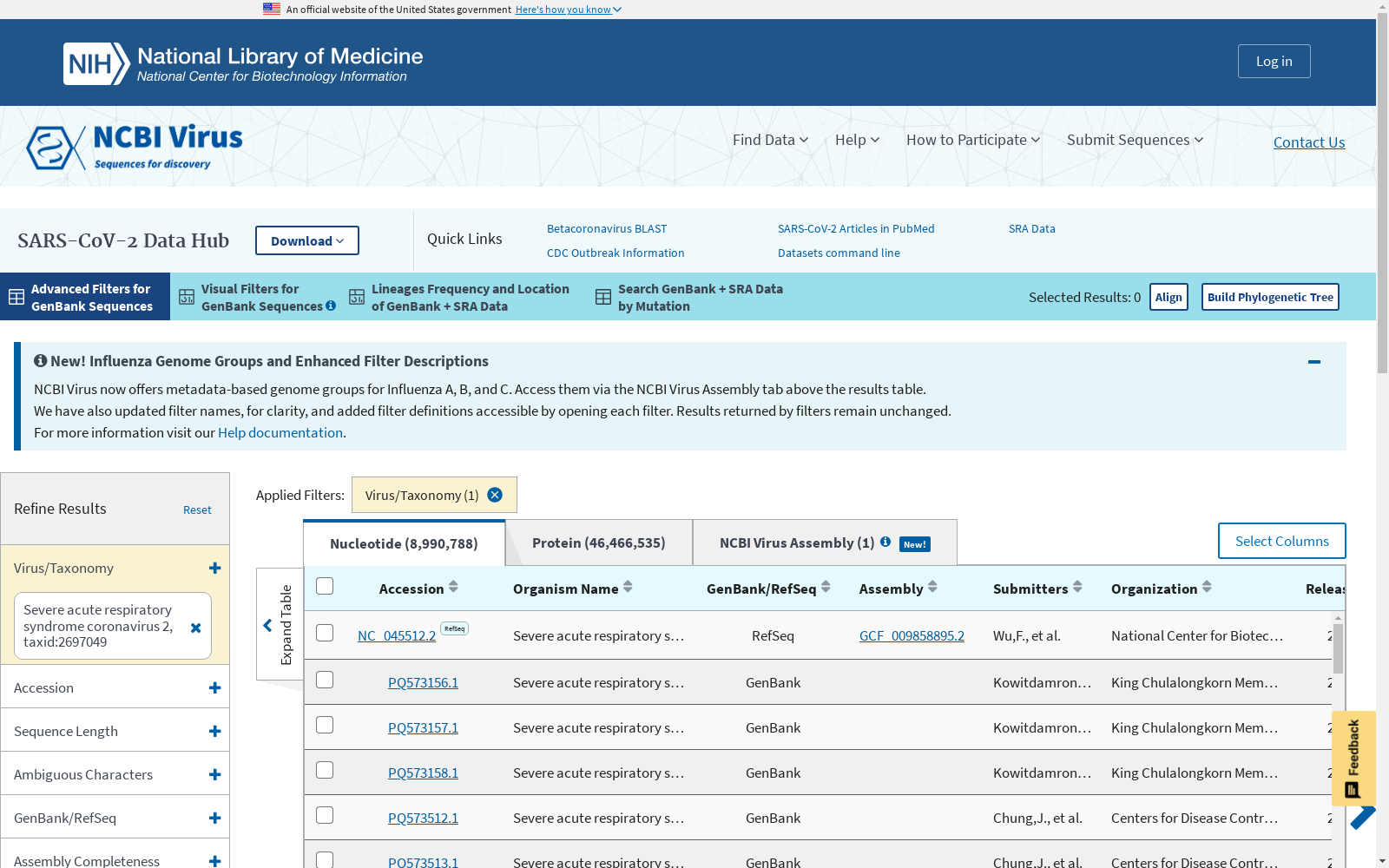Click the NIH National Library of Medicine logo

pos(243,63)
